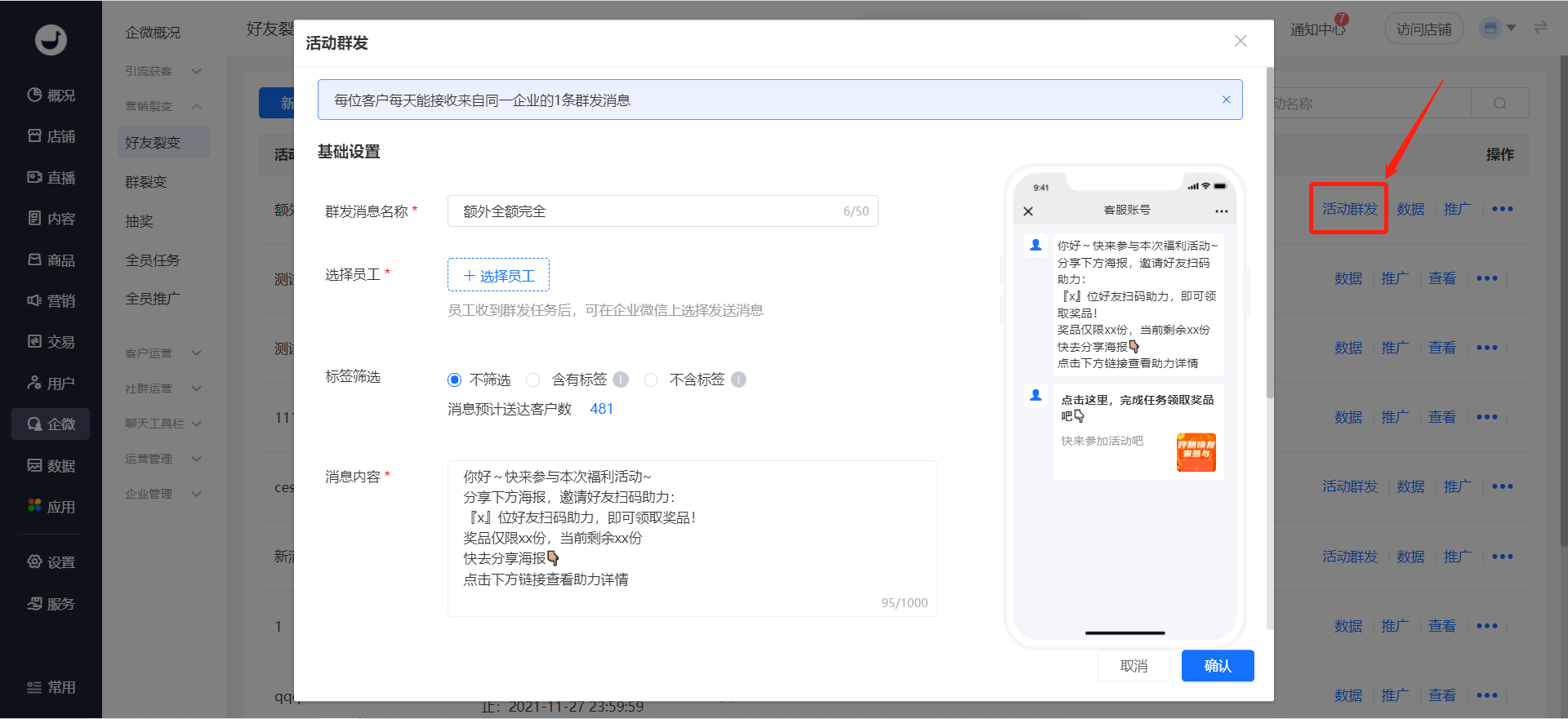Open 服务 service section
This screenshot has height=719, width=1568.
point(51,603)
